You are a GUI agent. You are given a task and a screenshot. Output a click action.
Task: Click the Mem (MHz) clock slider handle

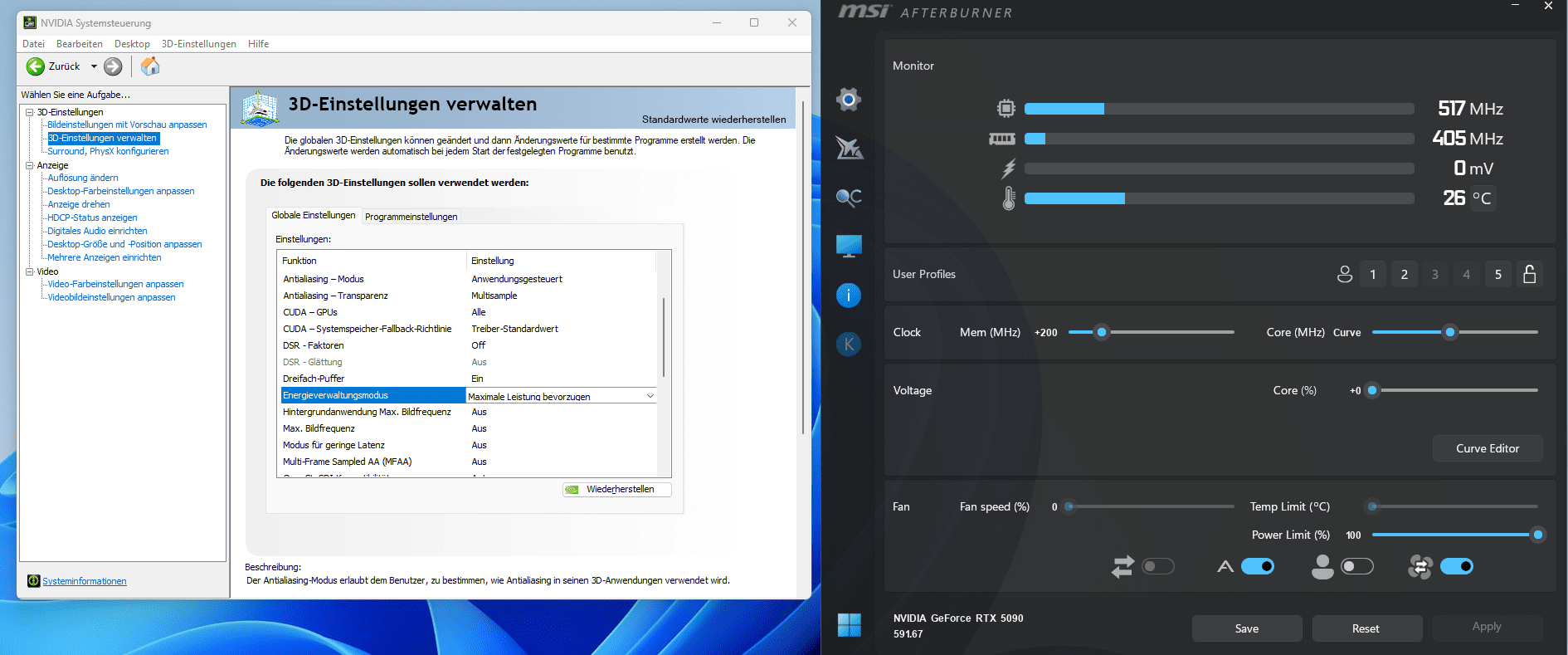[x=1102, y=332]
